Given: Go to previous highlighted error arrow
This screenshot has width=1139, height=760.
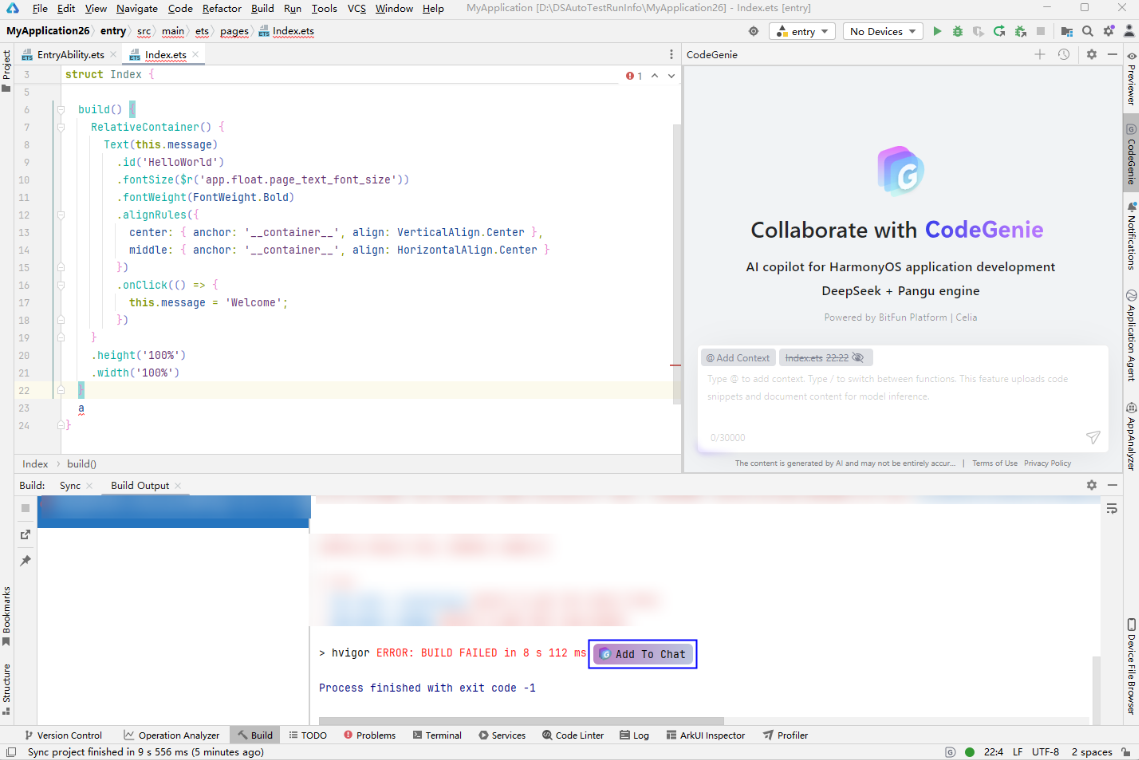Looking at the screenshot, I should (x=654, y=76).
